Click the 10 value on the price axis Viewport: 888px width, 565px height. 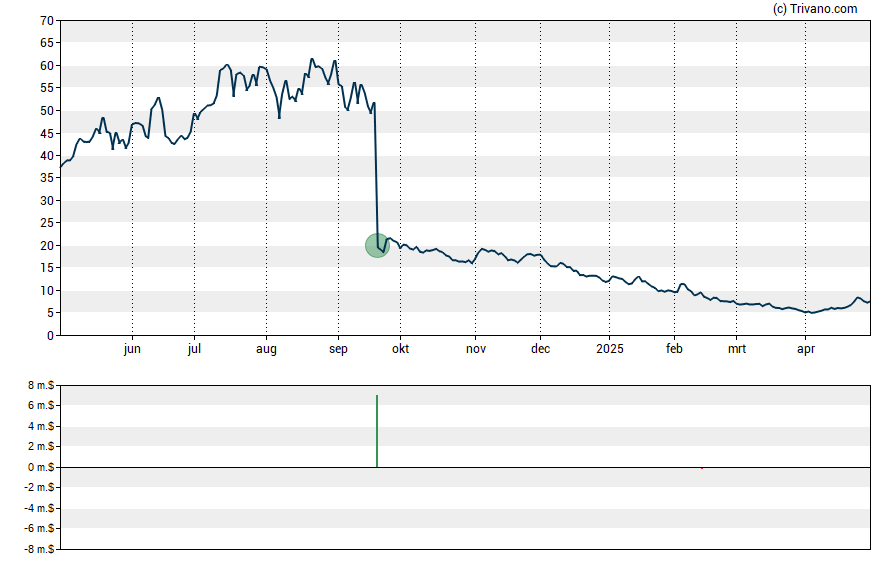coord(47,290)
